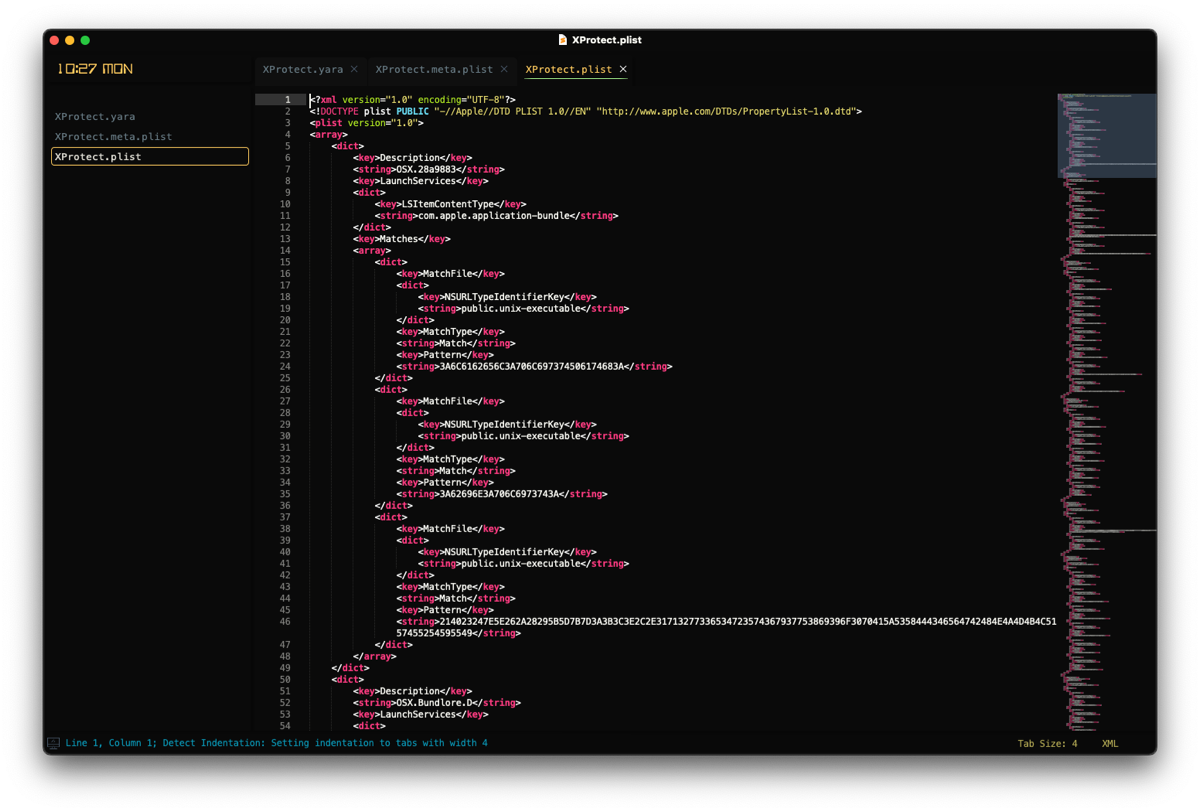Place cursor in the OSX.28a9883 string
Image resolution: width=1200 pixels, height=812 pixels.
425,170
